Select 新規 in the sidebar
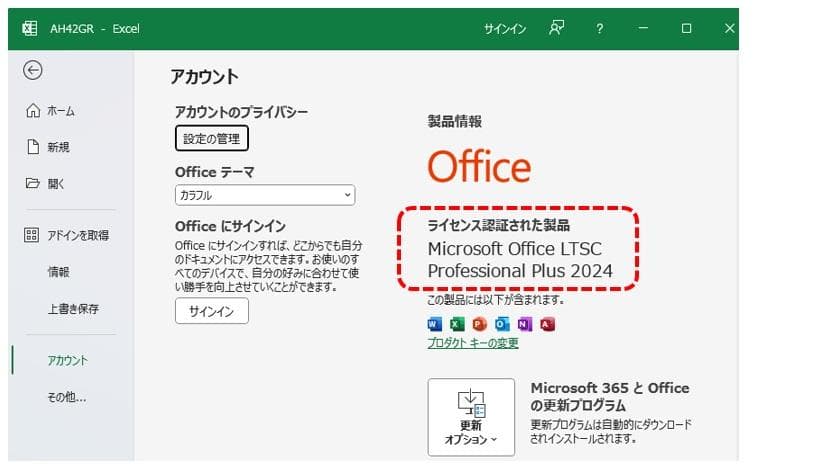This screenshot has height=473, width=819. pos(58,147)
